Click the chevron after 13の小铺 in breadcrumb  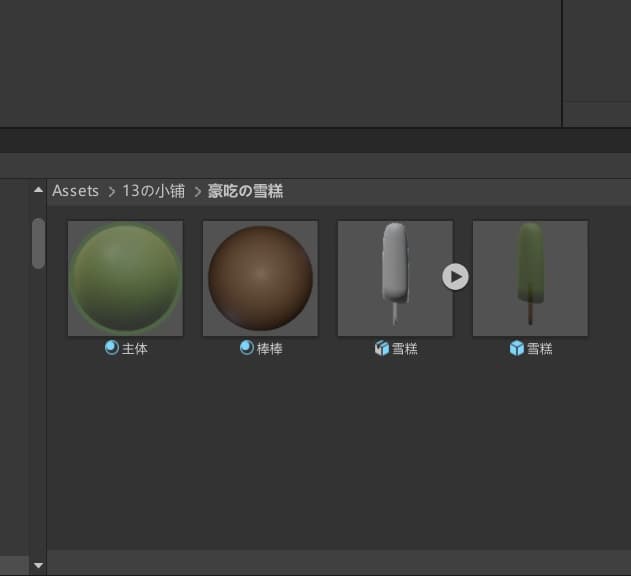pyautogui.click(x=198, y=191)
